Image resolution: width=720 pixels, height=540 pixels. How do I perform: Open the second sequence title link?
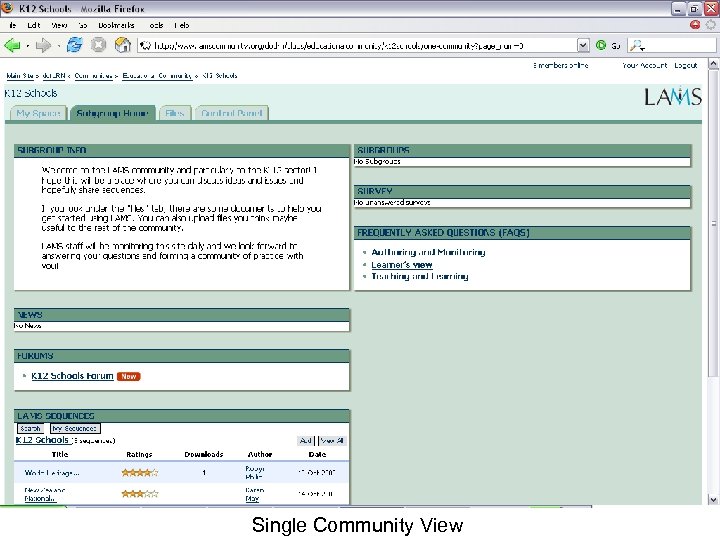coord(44,494)
